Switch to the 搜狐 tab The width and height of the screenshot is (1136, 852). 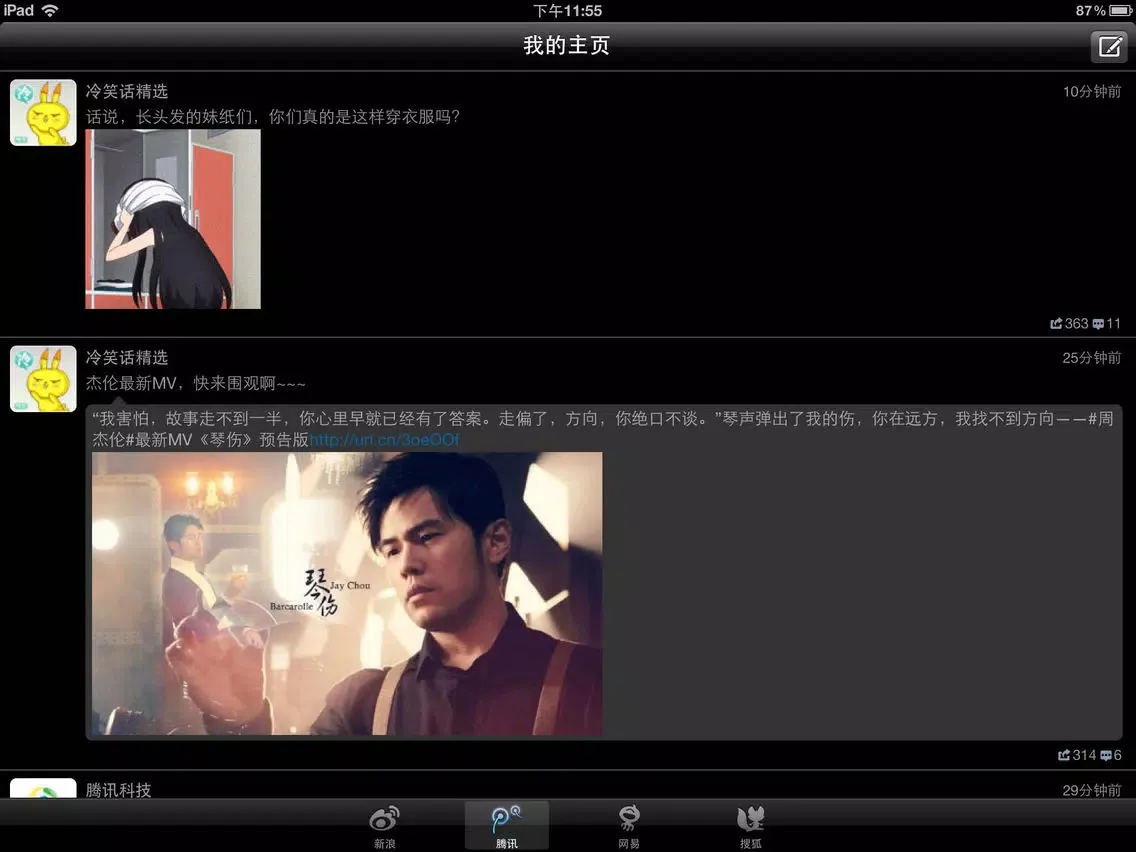tap(751, 827)
